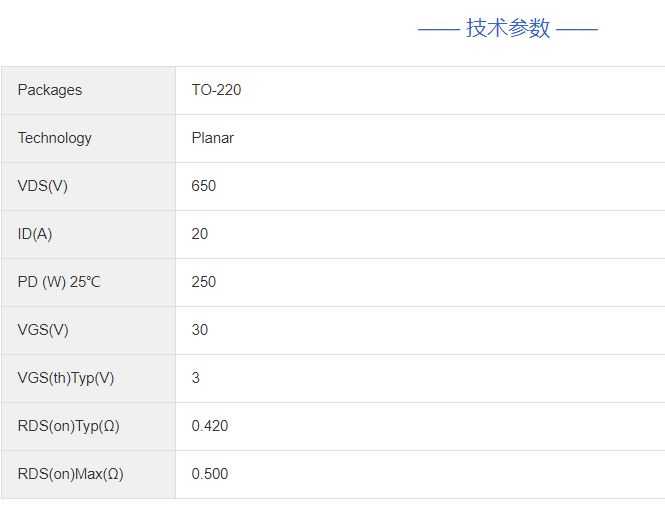The image size is (665, 509).
Task: Select the RDS(on)Max(Ω) label
Action: (x=71, y=474)
